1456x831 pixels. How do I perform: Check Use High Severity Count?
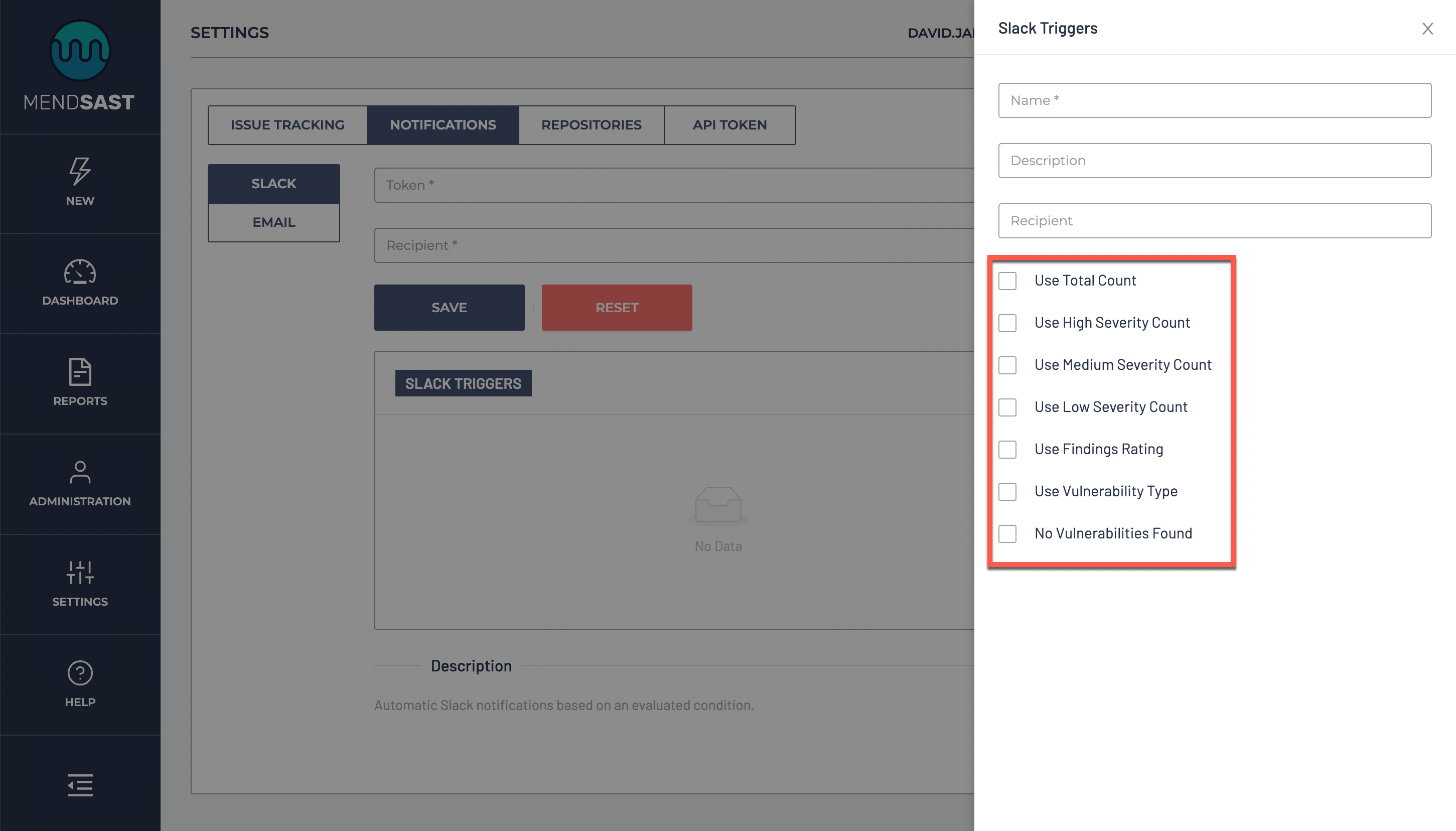point(1007,323)
